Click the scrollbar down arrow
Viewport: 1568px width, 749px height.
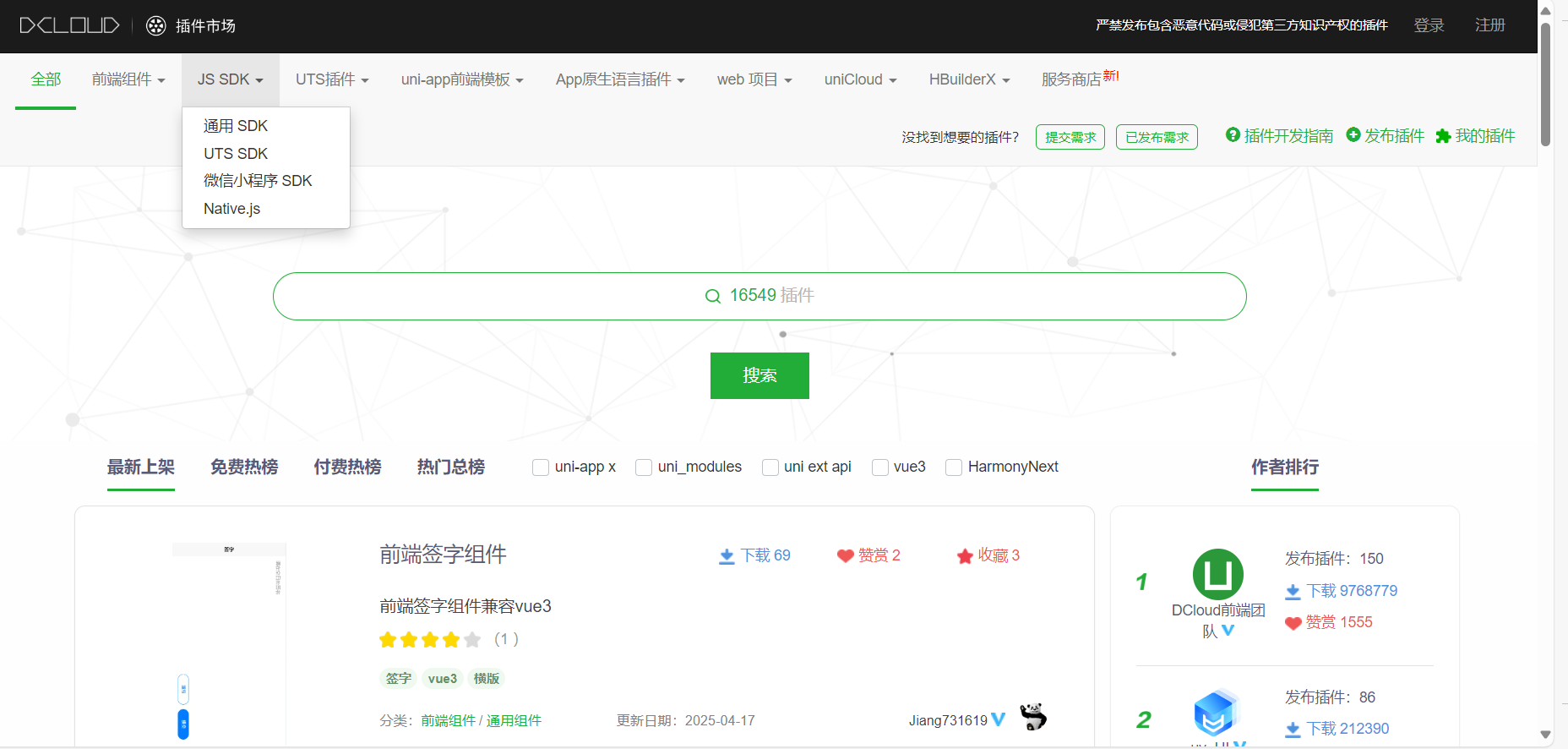(x=1545, y=735)
